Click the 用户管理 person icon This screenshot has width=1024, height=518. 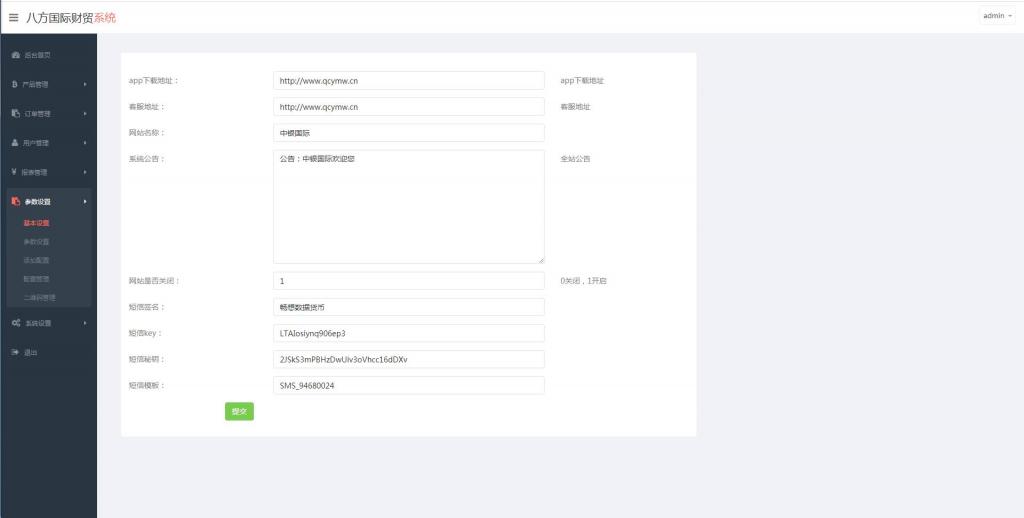(15, 142)
